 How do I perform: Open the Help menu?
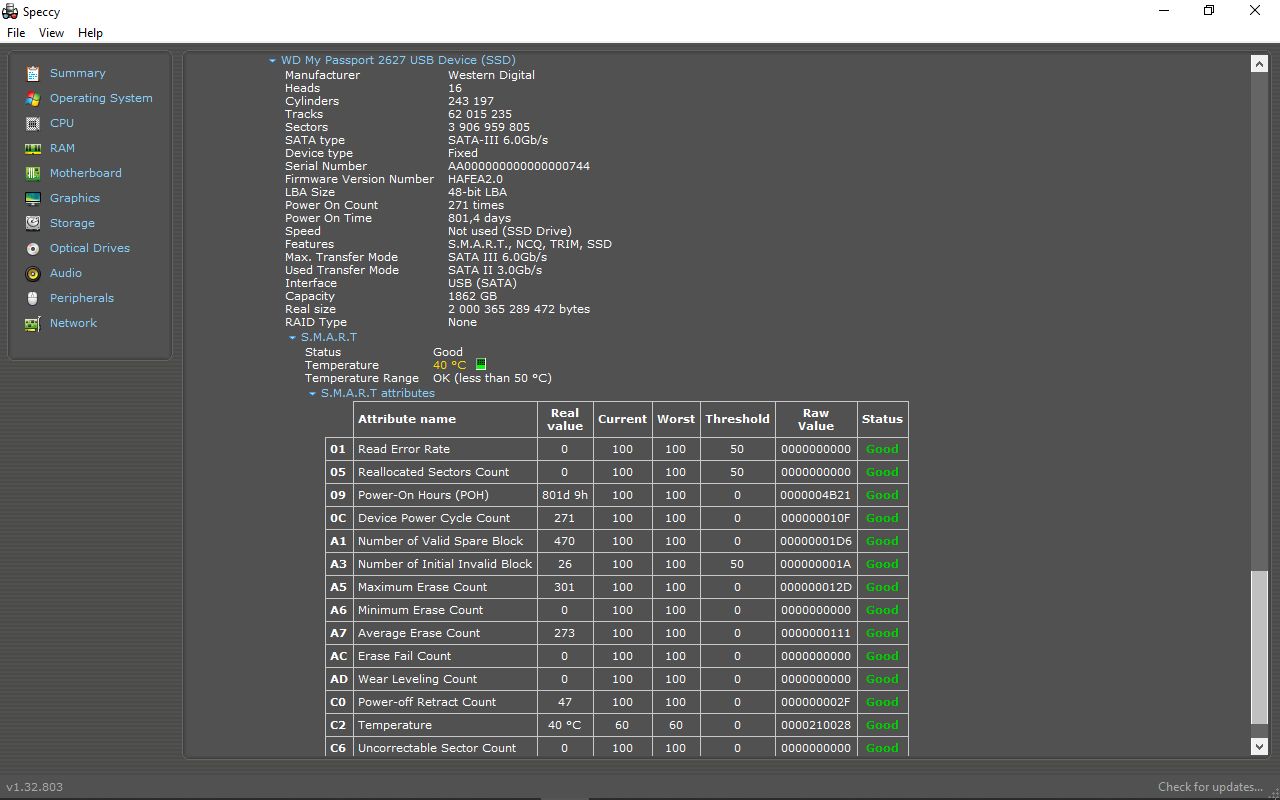[x=90, y=33]
